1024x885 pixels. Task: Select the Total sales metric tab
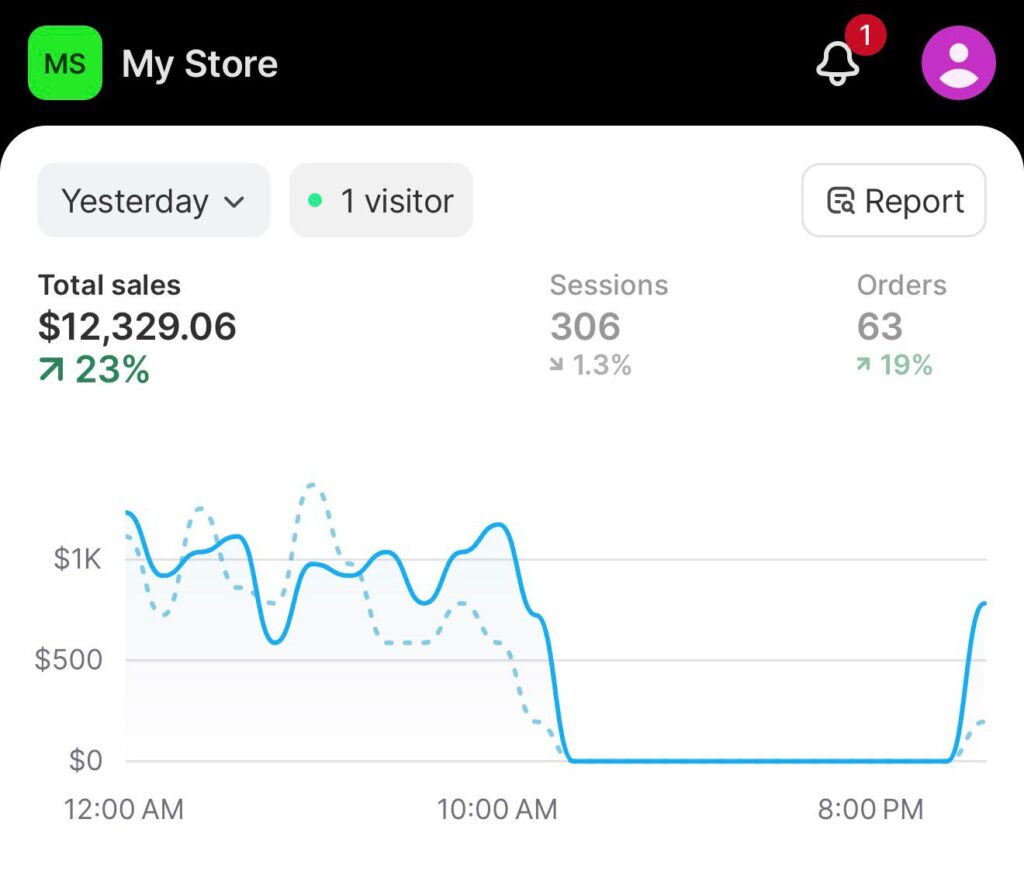pyautogui.click(x=137, y=327)
